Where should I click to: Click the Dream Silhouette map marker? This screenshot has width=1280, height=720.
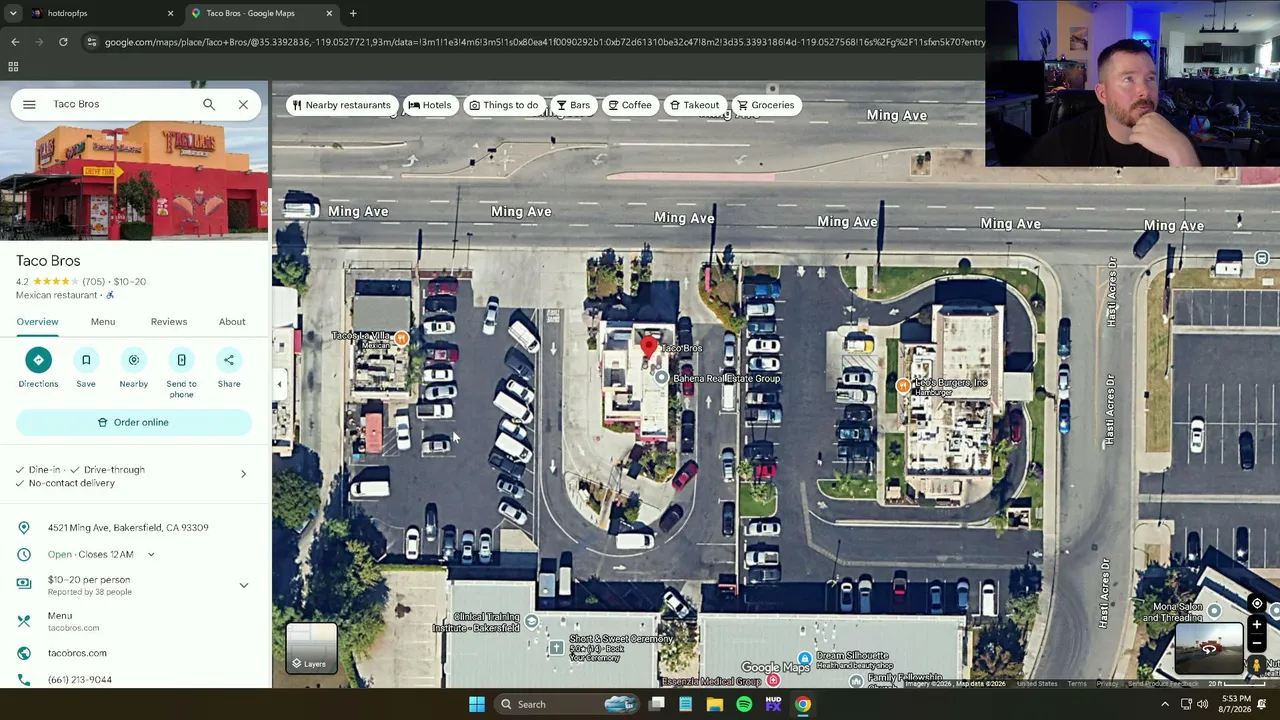(x=804, y=658)
